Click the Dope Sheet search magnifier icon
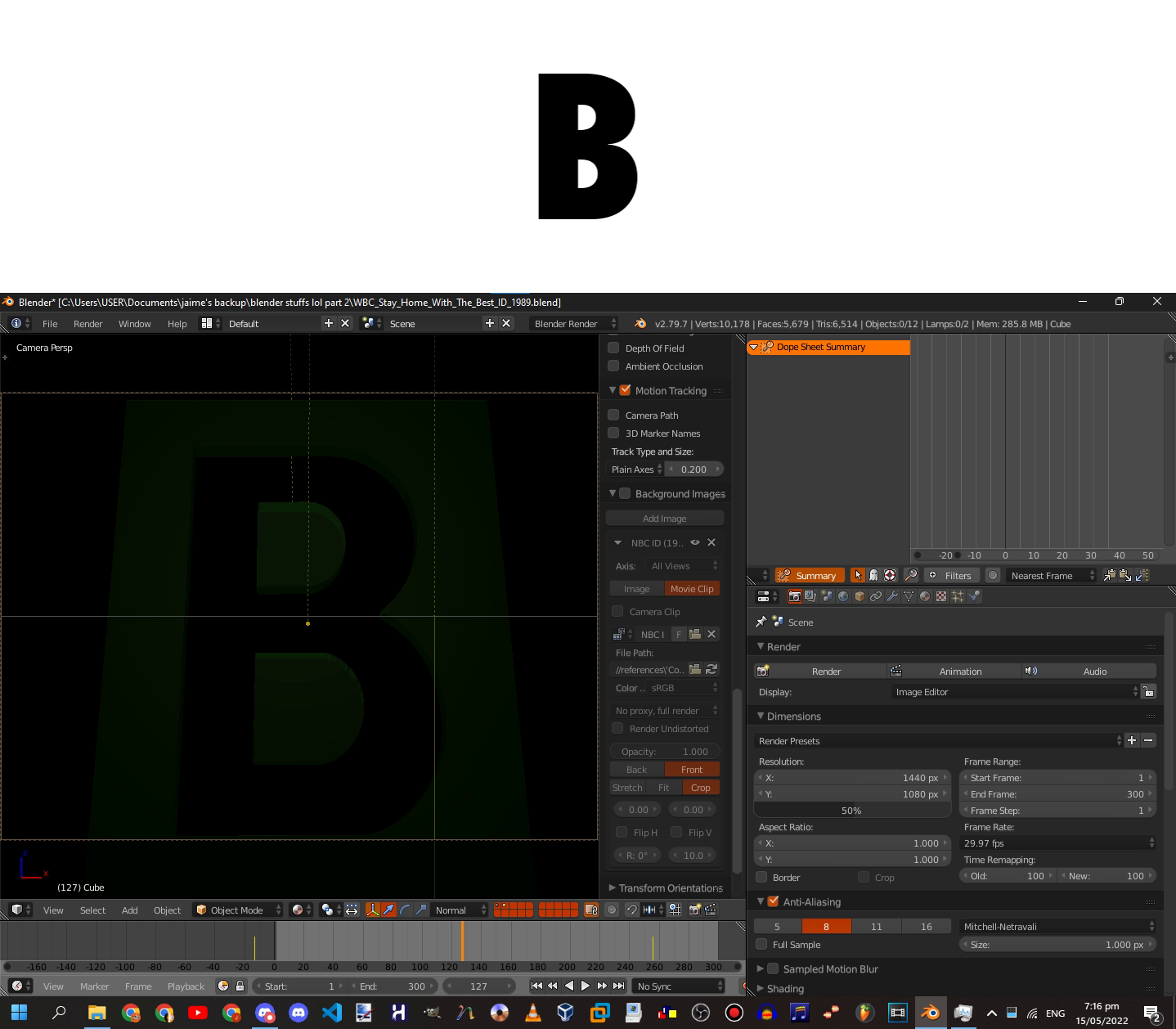This screenshot has width=1176, height=1029. [911, 575]
